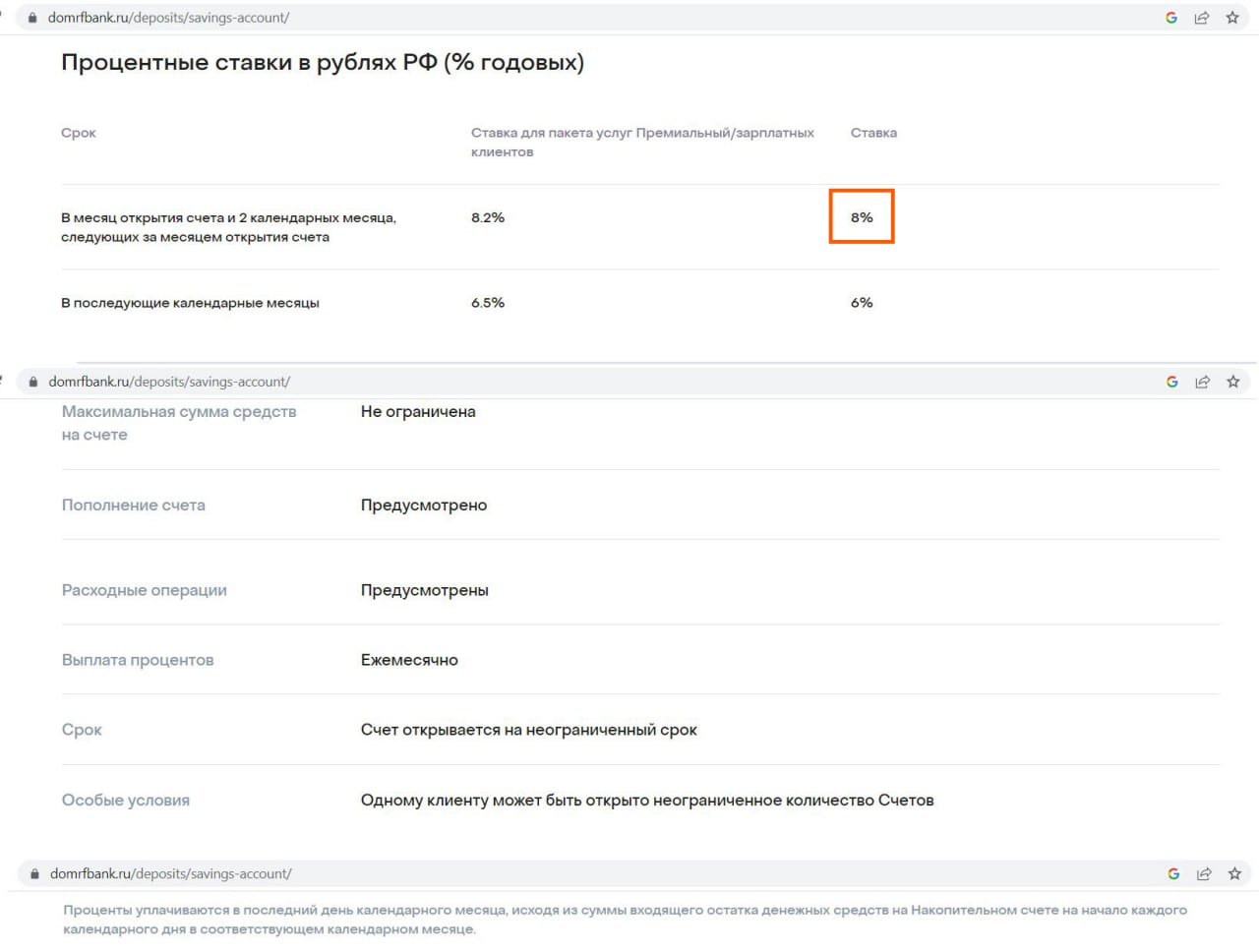Click the Выплата процентов row label
The image size is (1259, 952).
tap(138, 660)
